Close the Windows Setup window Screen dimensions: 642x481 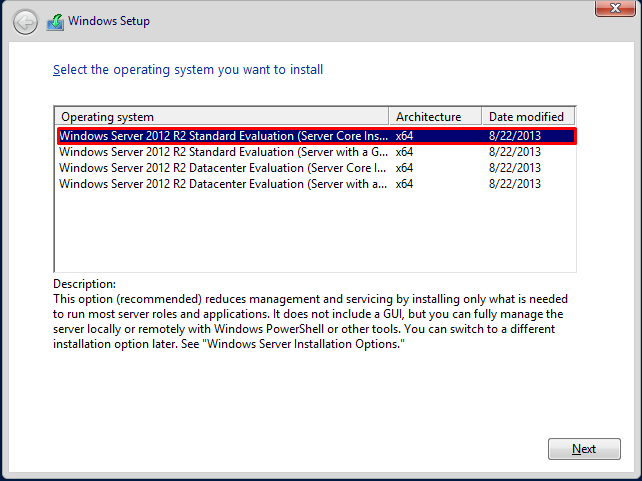[615, 8]
